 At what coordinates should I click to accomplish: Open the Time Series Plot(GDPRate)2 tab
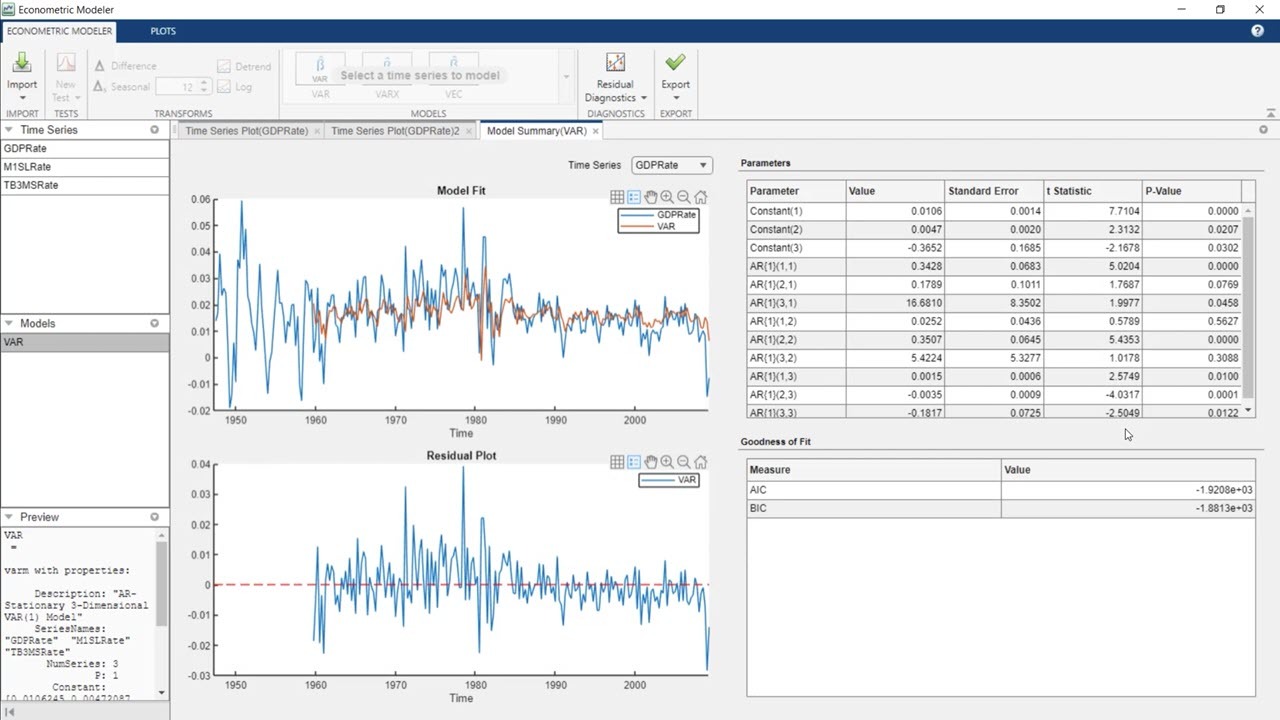[x=395, y=131]
